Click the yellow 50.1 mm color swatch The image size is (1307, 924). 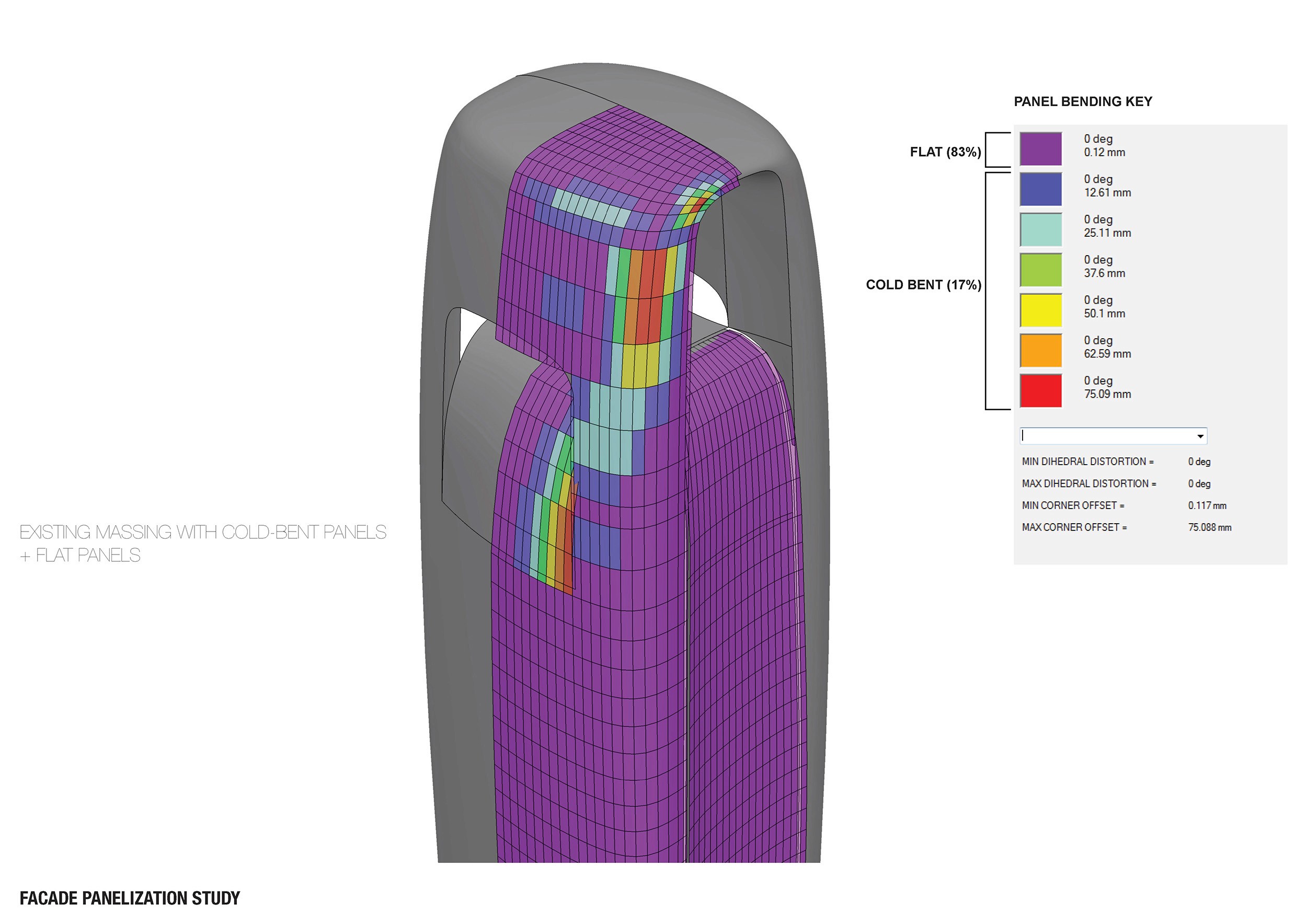click(1040, 310)
